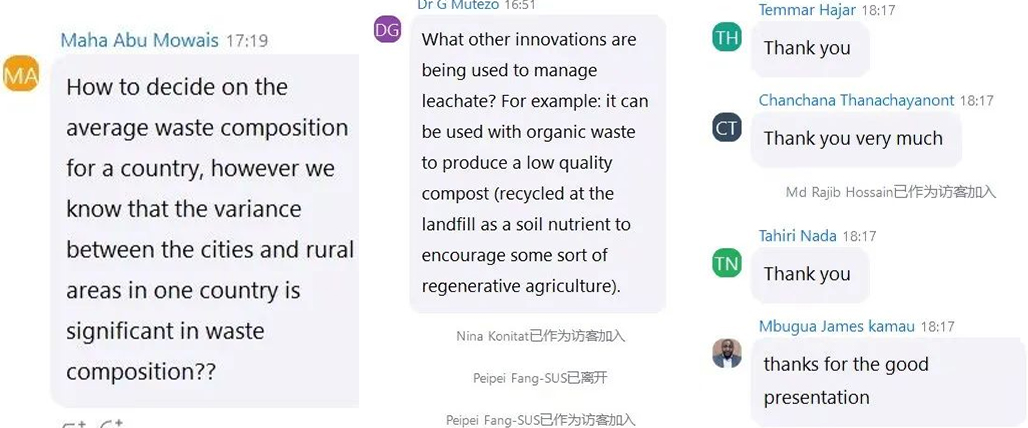Click Mbugua James kamau's profile photo
The height and width of the screenshot is (428, 1028).
[x=727, y=353]
